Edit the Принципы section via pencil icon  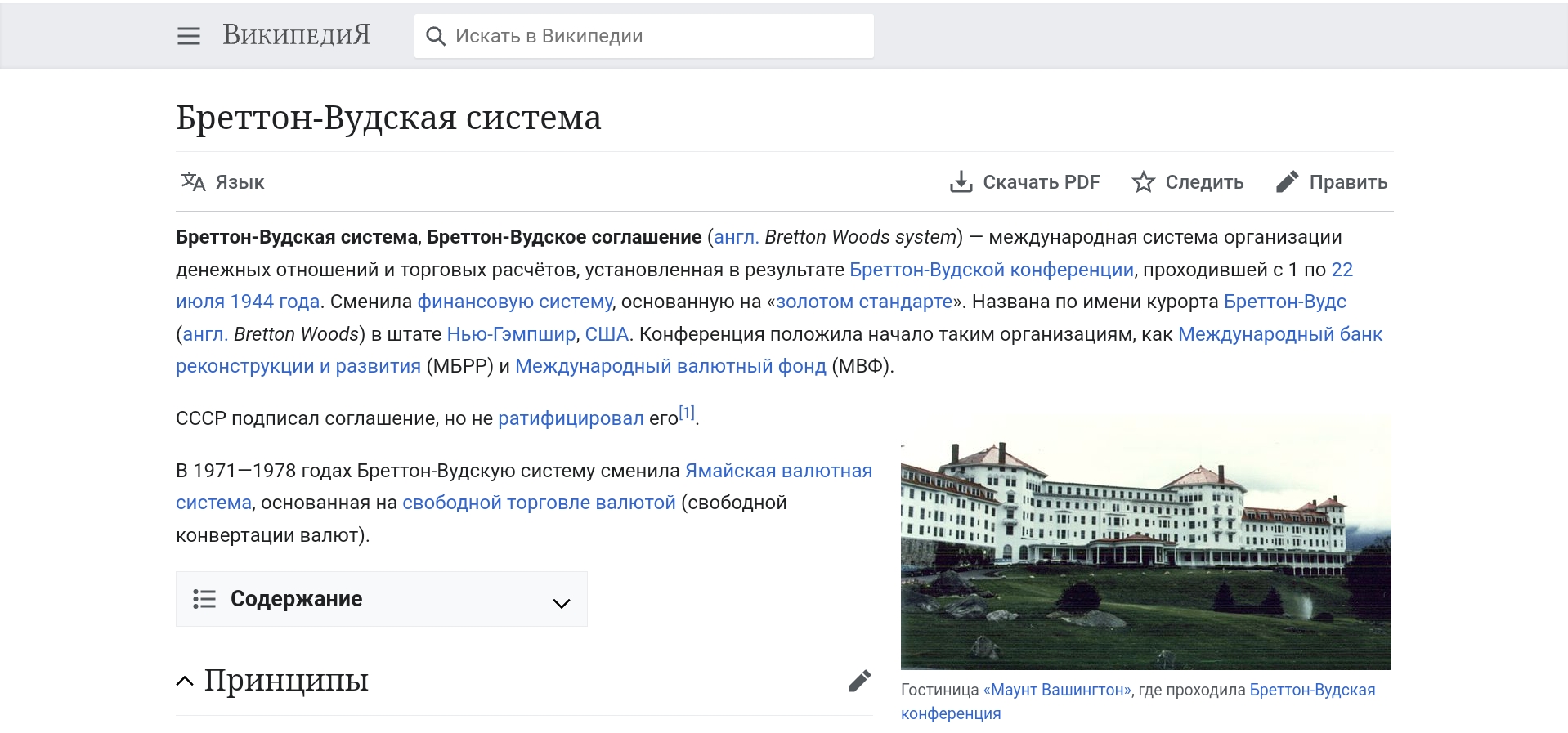[x=859, y=681]
